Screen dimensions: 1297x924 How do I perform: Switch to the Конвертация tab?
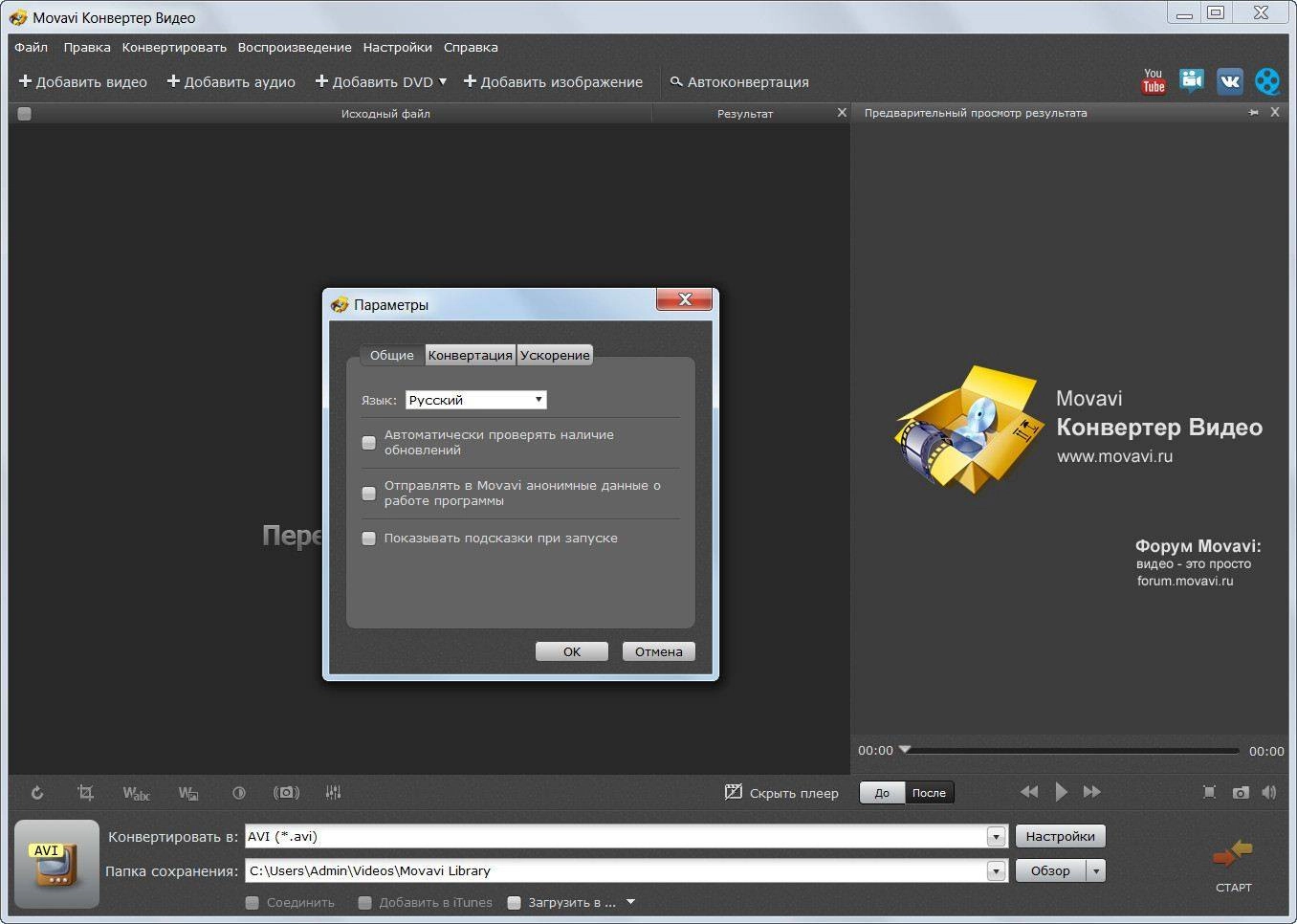point(470,355)
